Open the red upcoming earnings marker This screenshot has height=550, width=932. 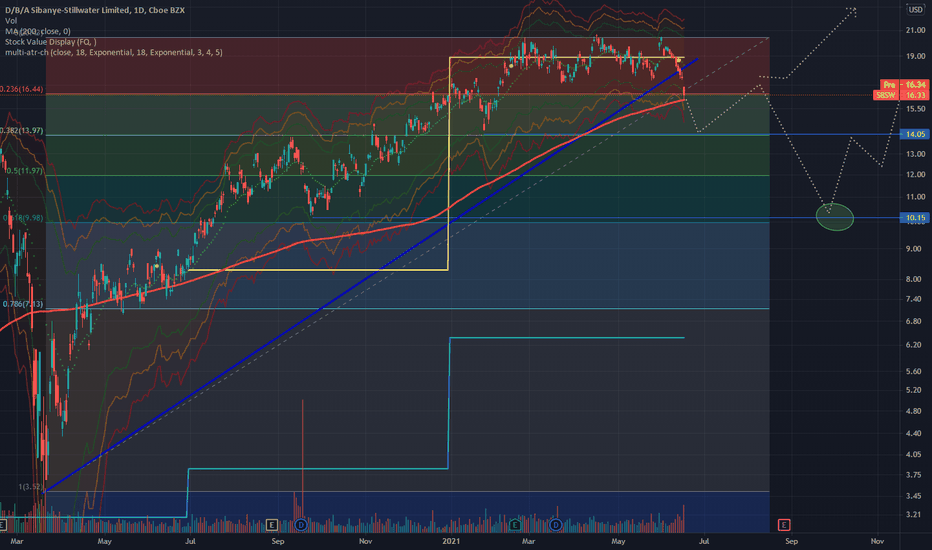784,524
